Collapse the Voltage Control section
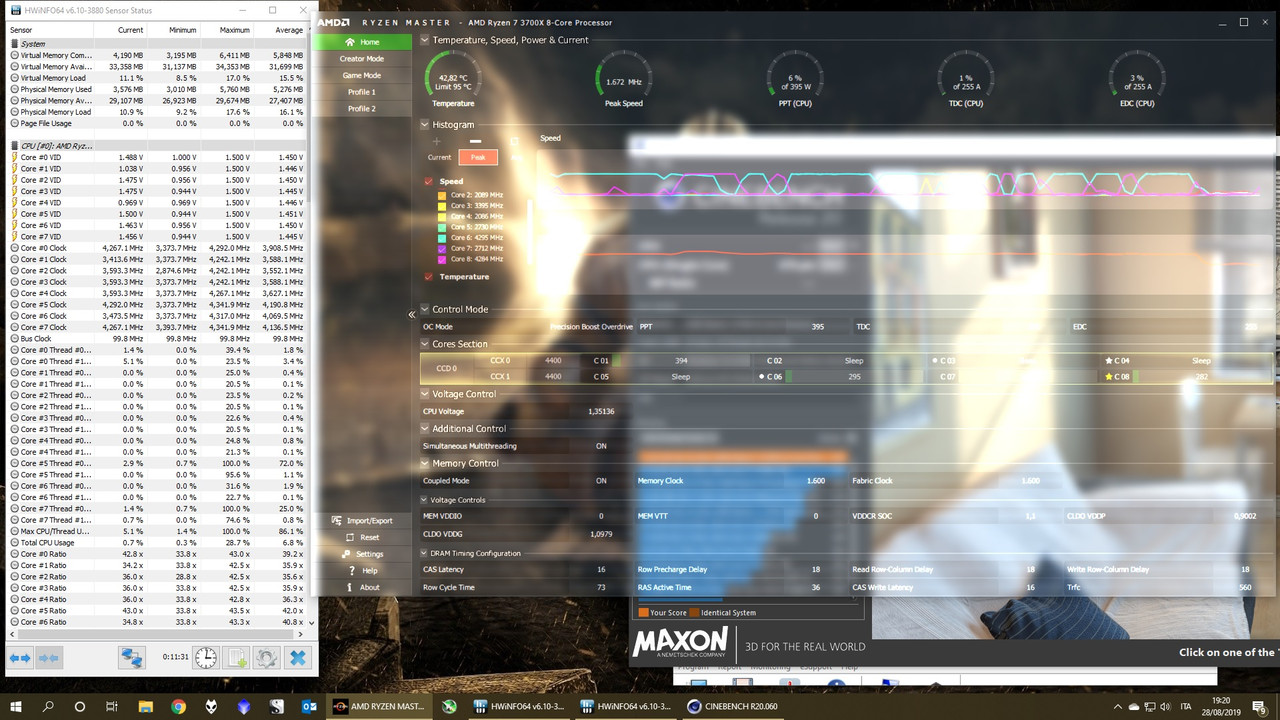The height and width of the screenshot is (720, 1280). click(425, 394)
